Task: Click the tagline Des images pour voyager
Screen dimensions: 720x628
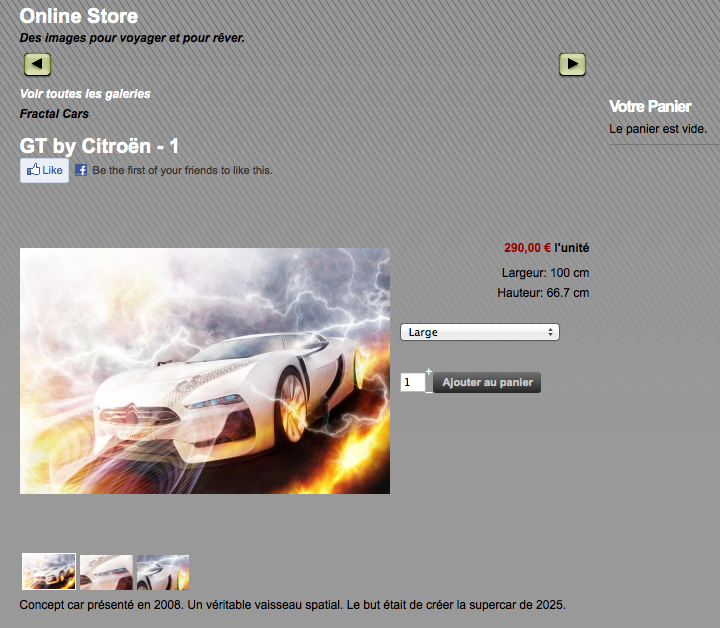Action: (x=132, y=38)
